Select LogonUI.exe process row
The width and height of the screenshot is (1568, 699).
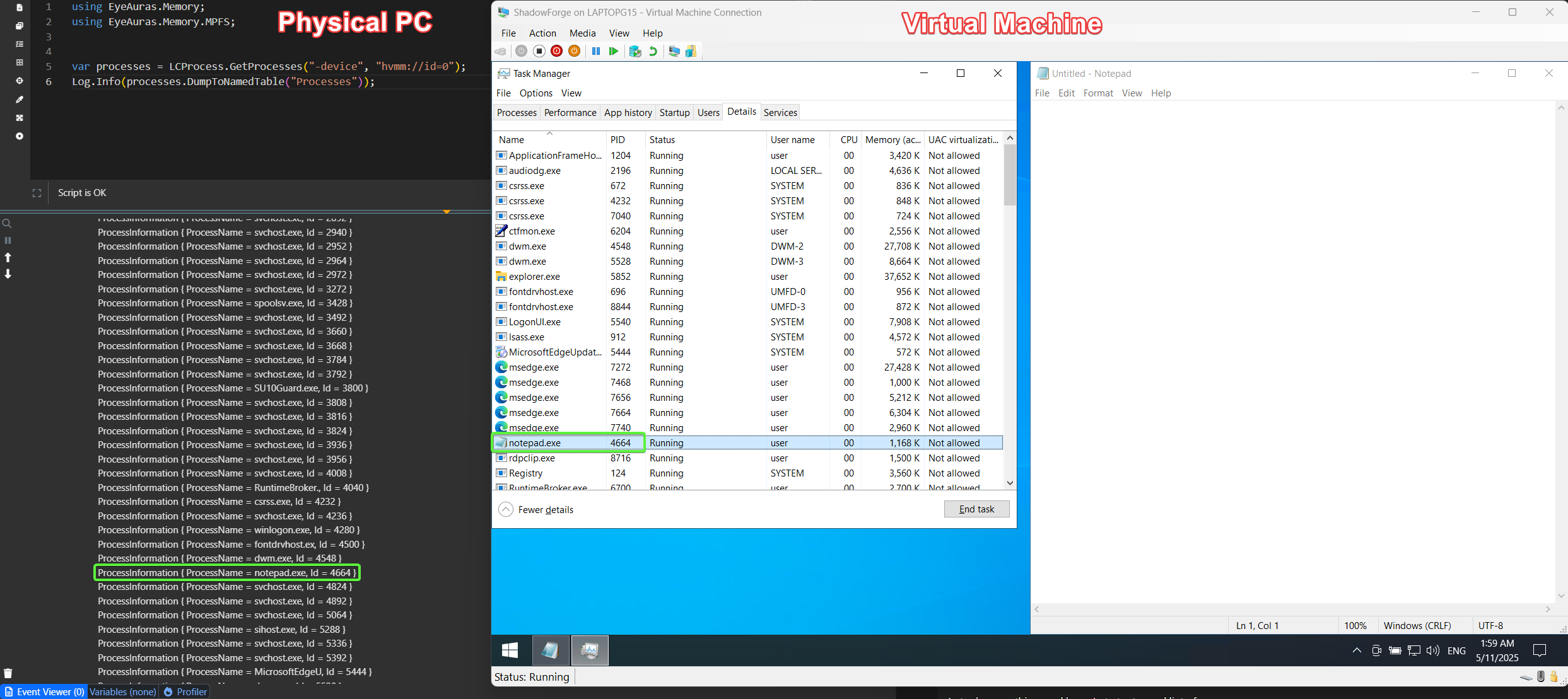[747, 322]
